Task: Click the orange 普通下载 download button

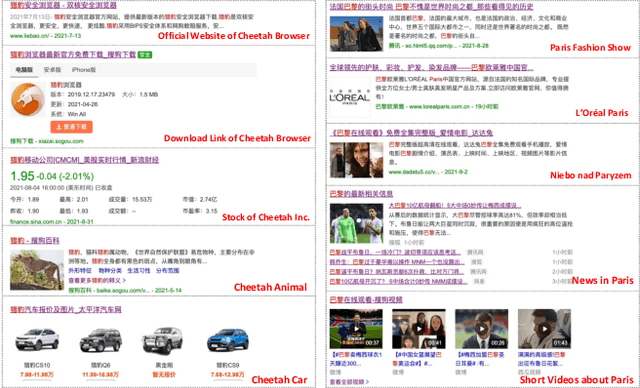Action: [x=71, y=127]
